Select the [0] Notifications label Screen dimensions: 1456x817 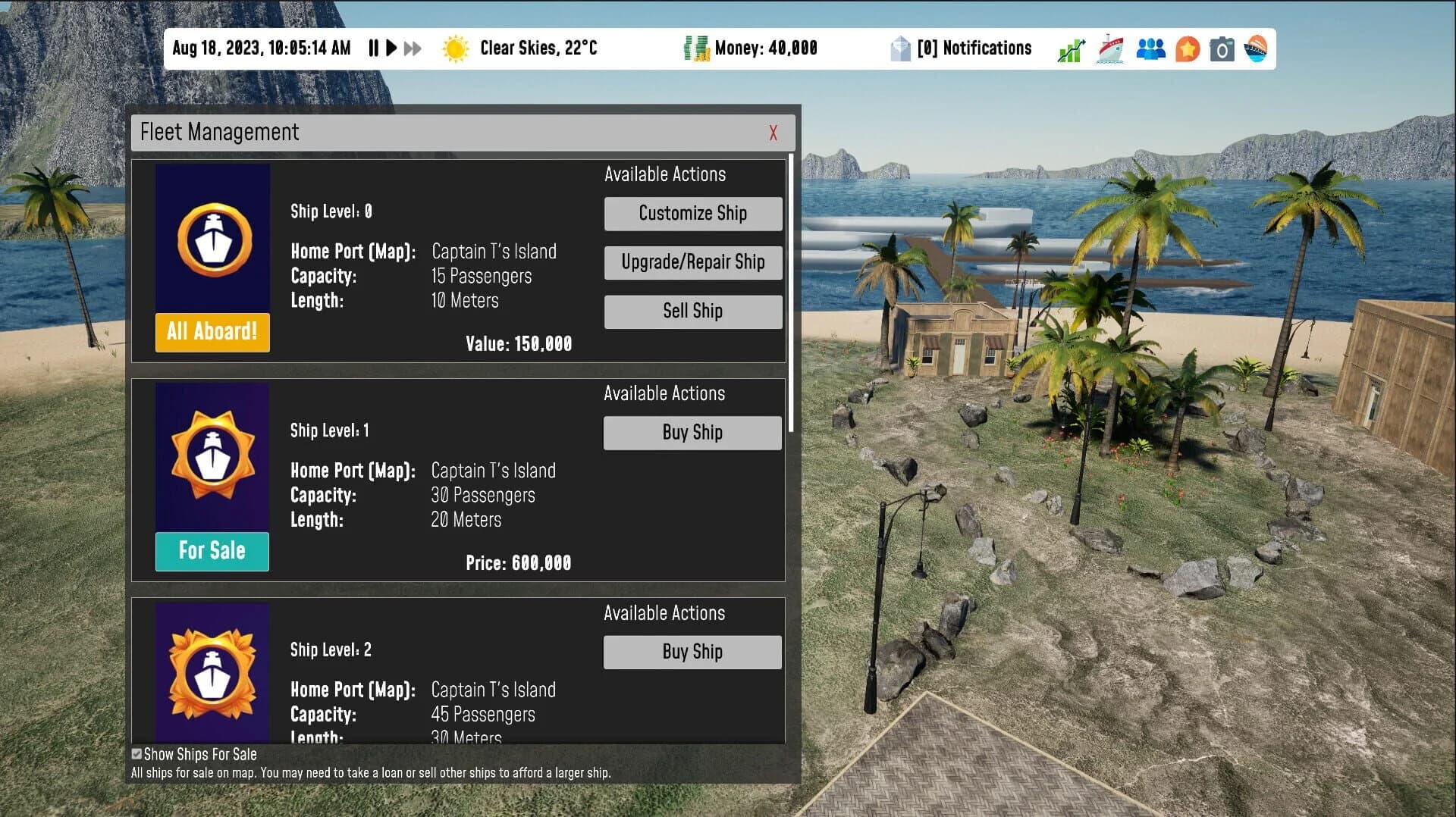975,48
